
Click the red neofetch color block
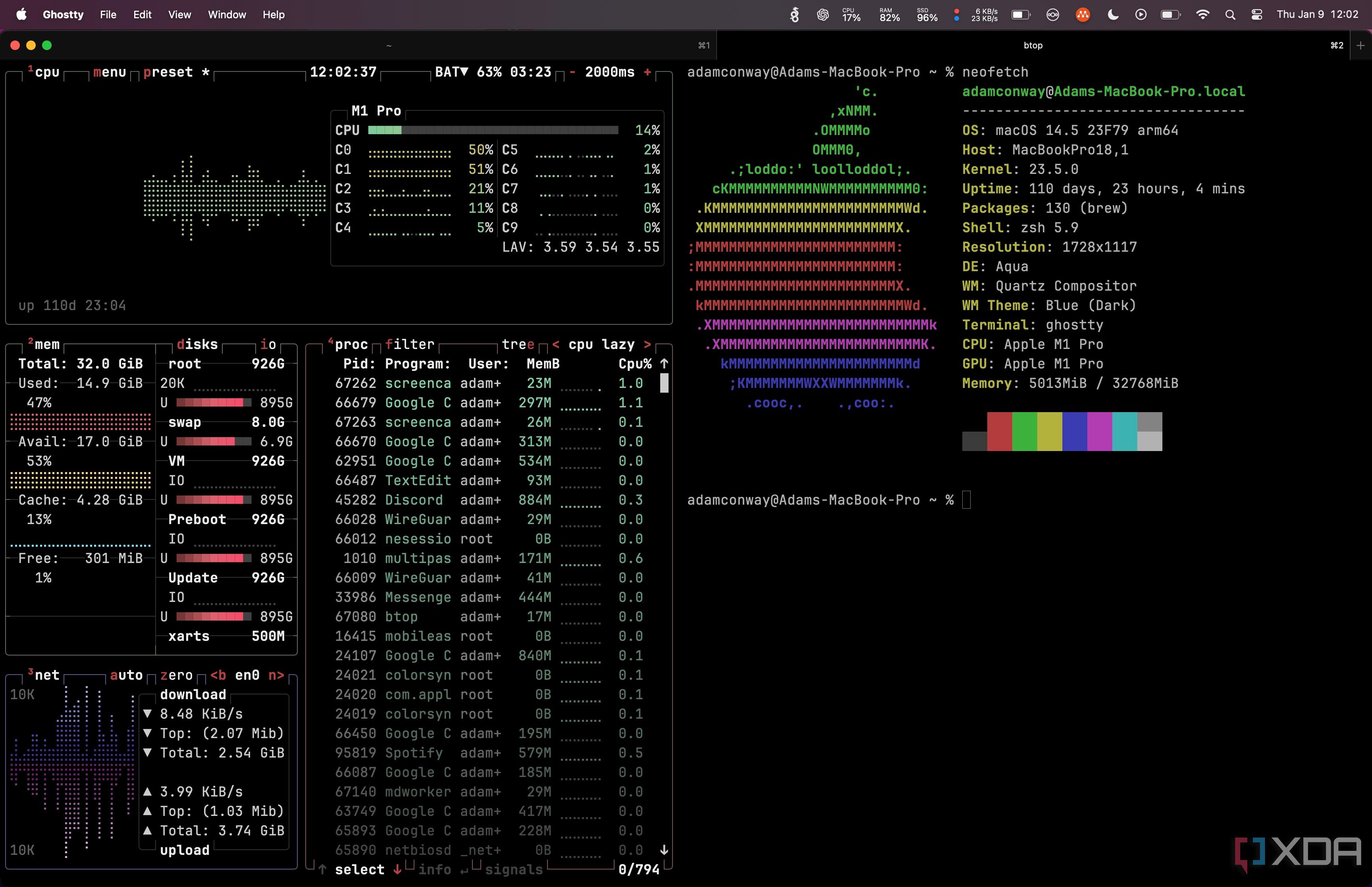pos(1000,431)
